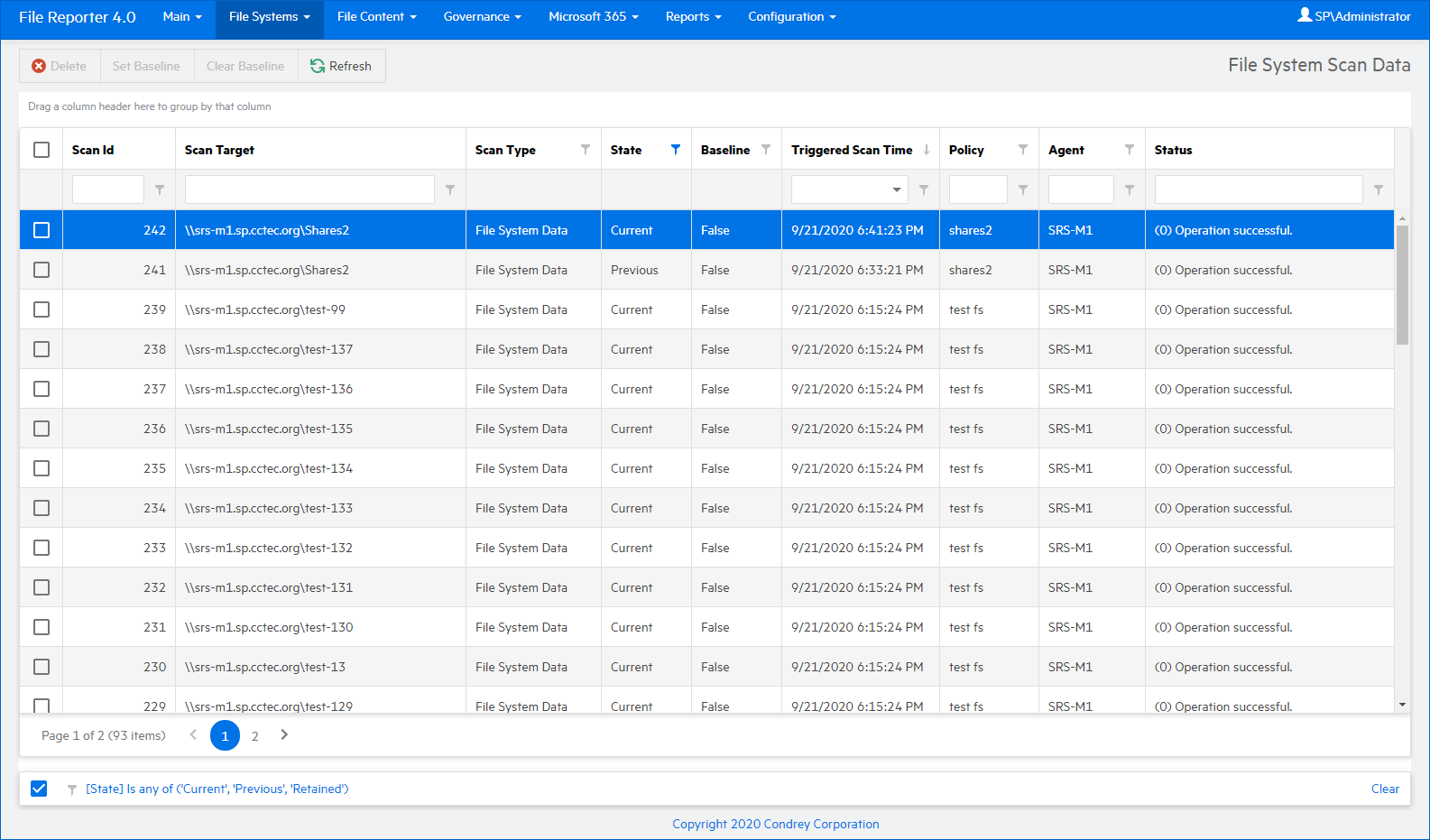Viewport: 1430px width, 840px height.
Task: Click the Status filter row funnel icon
Action: (1379, 190)
